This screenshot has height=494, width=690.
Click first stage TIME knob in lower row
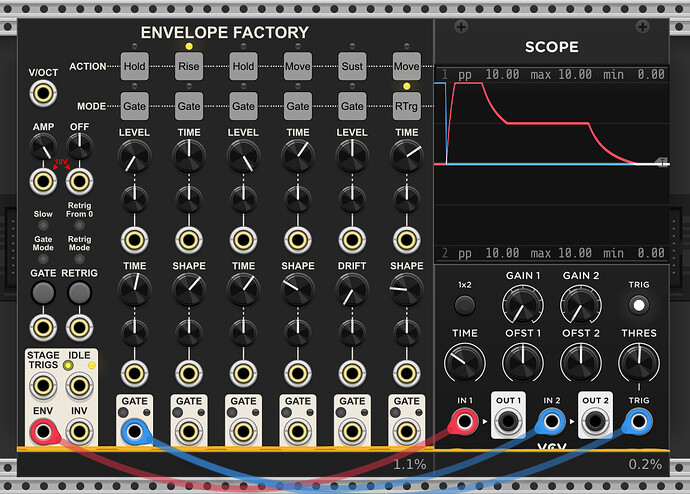click(134, 290)
